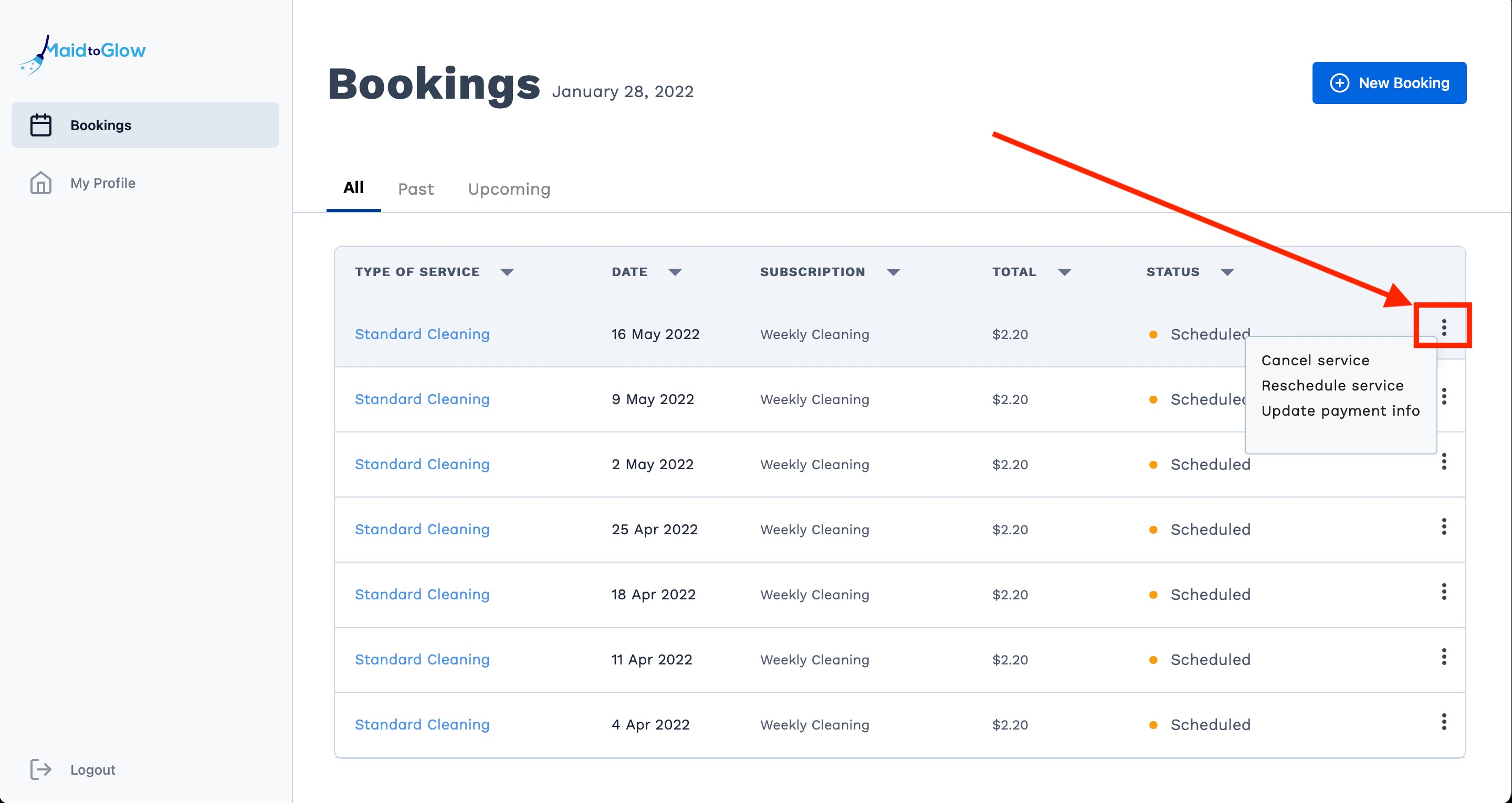
Task: Switch to the Past tab
Action: [x=416, y=189]
